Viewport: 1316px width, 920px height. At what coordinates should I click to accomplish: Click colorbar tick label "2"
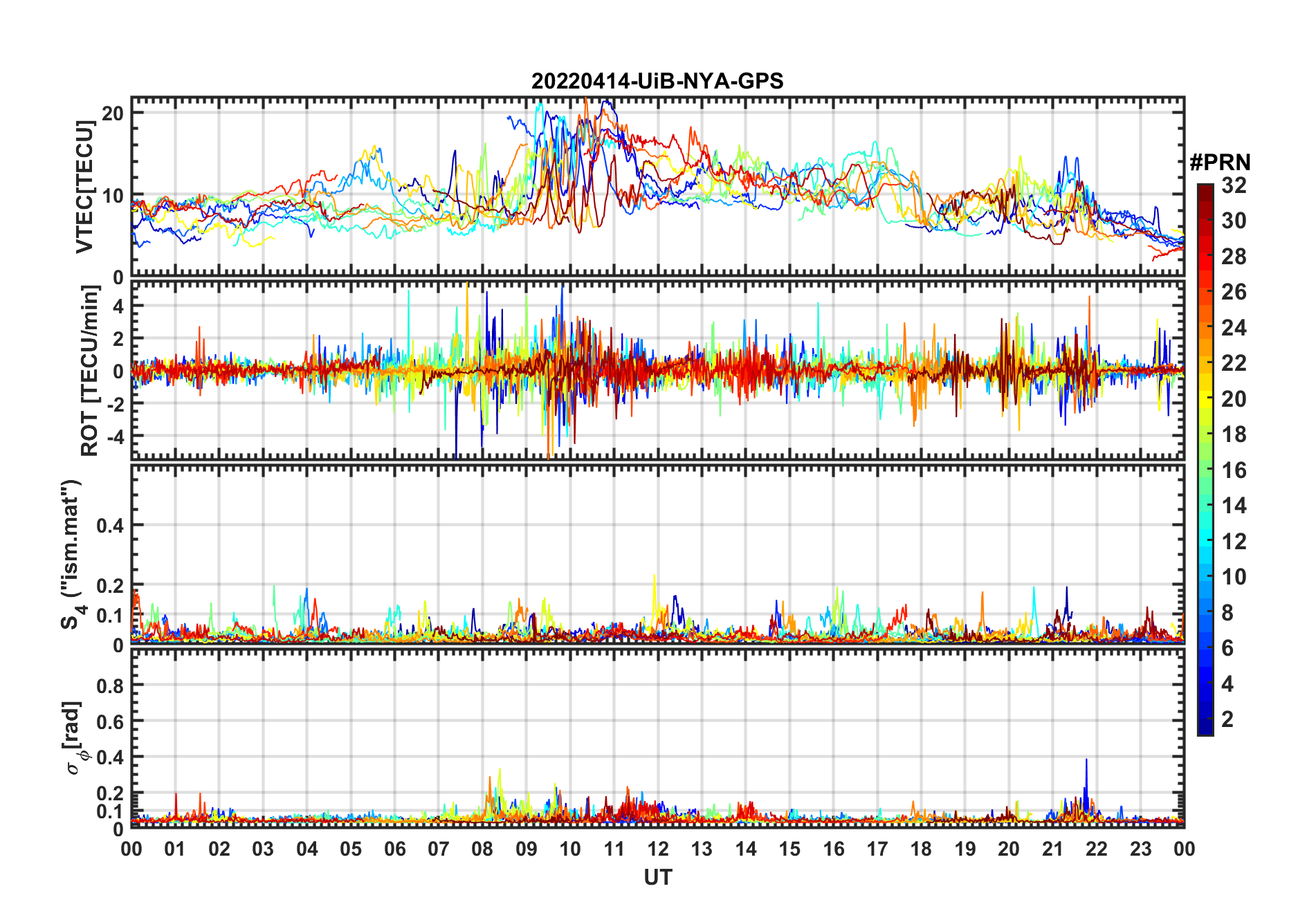click(1227, 719)
